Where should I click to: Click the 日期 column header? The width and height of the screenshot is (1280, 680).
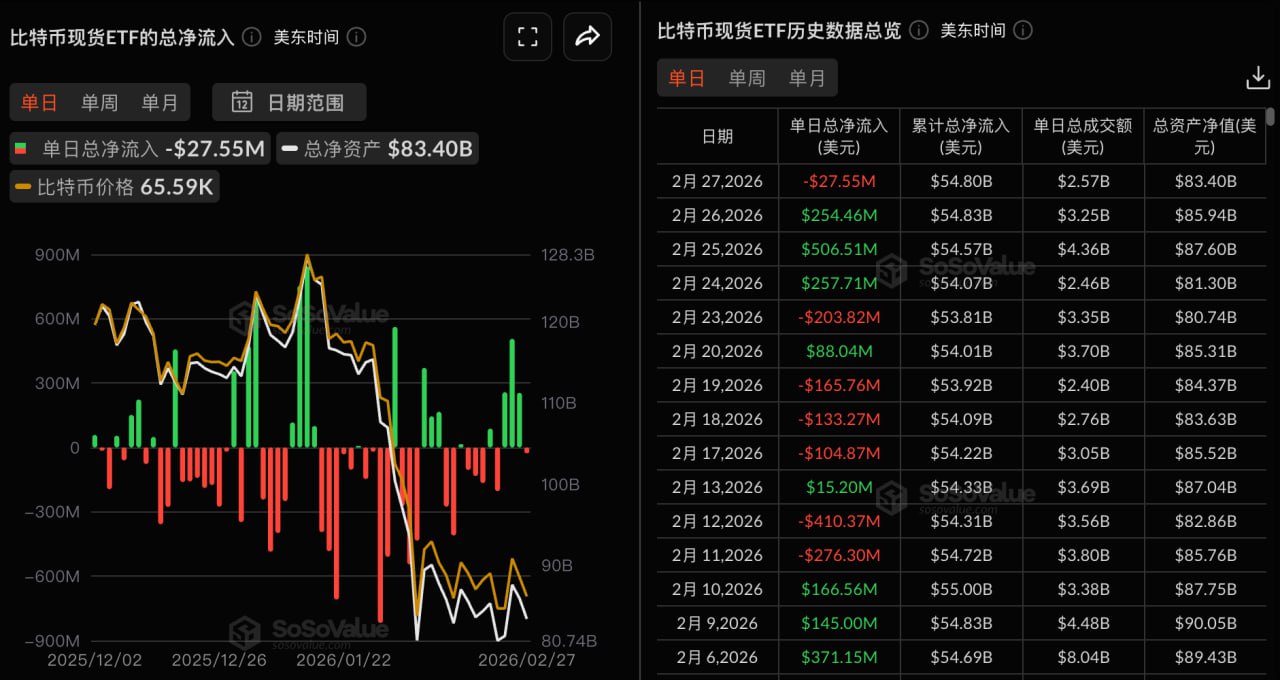(x=717, y=136)
